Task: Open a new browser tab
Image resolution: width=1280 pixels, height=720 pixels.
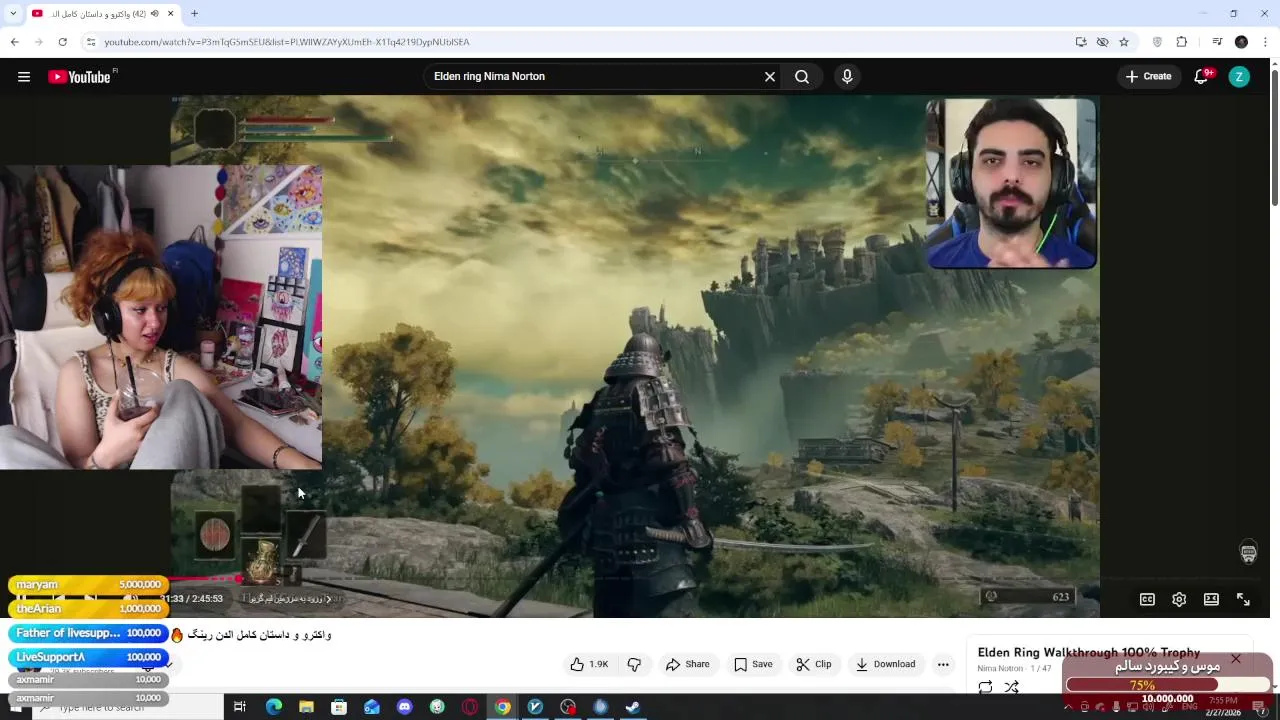Action: click(x=194, y=14)
